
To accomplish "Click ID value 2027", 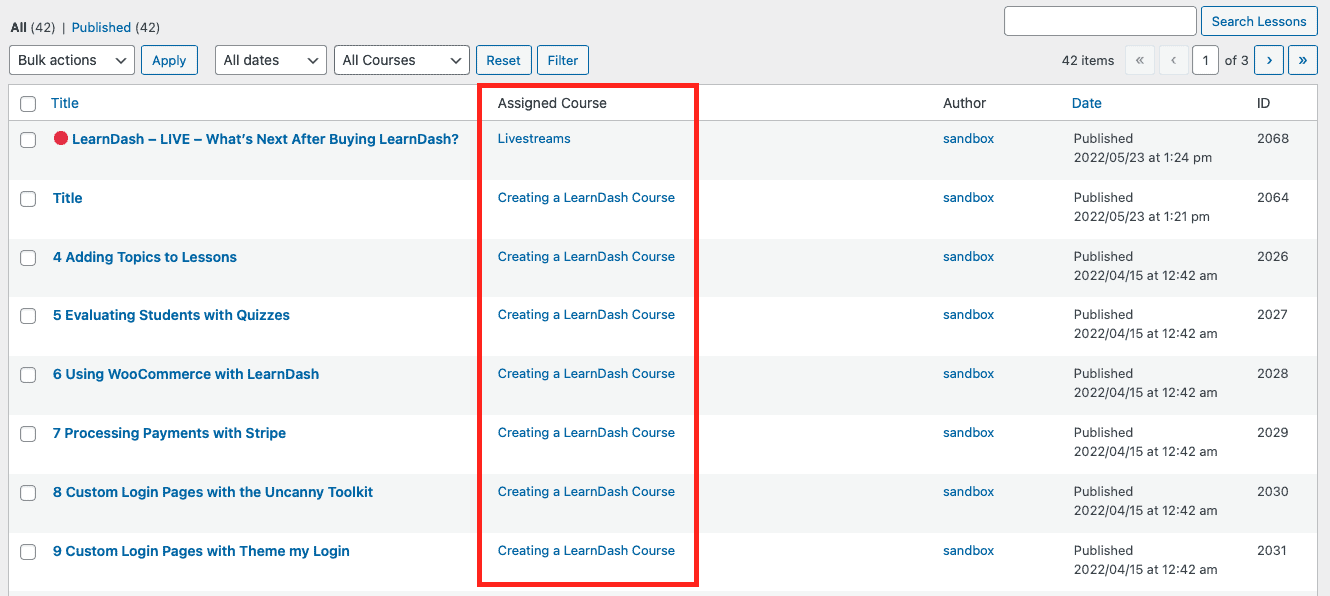I will pyautogui.click(x=1273, y=315).
